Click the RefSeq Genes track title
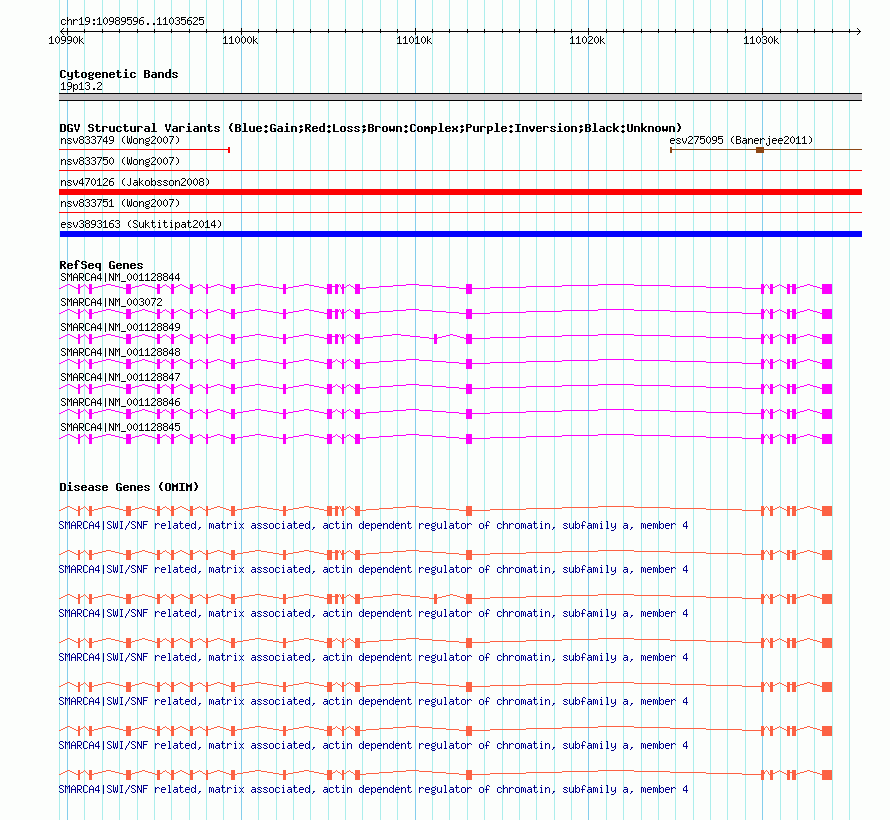 tap(101, 265)
